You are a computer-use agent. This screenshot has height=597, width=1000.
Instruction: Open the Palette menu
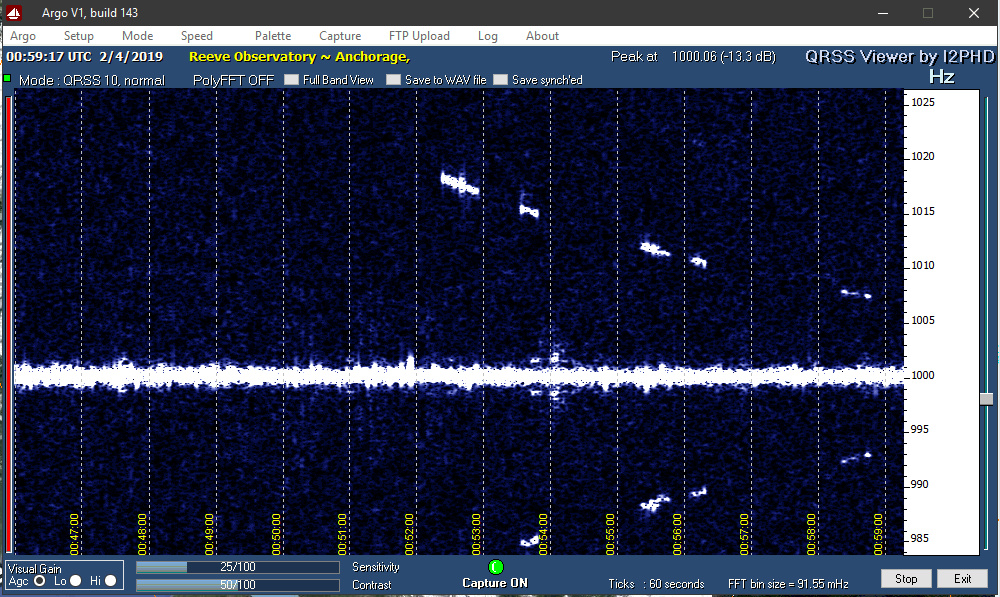[273, 36]
